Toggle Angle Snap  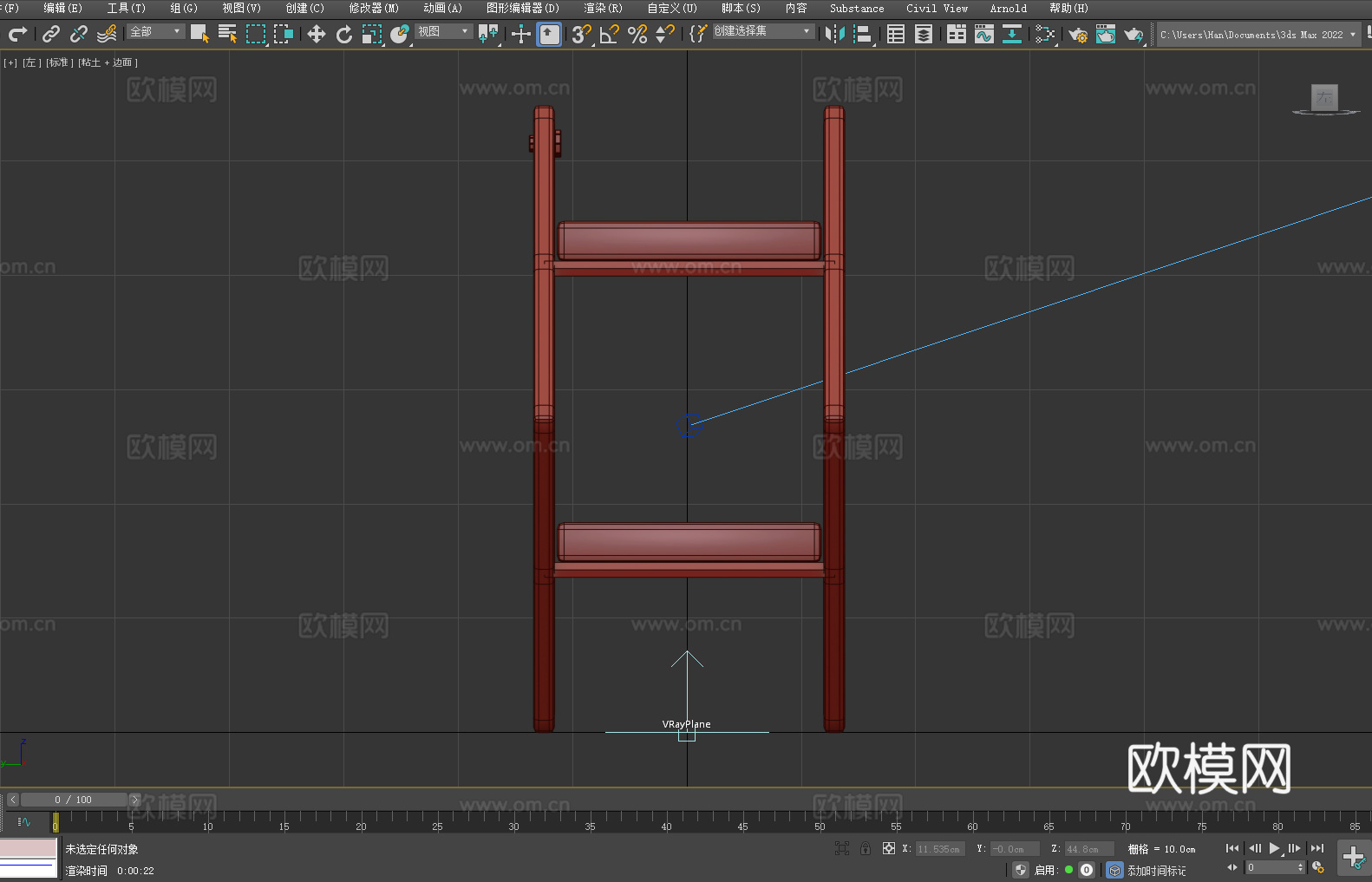(x=610, y=34)
